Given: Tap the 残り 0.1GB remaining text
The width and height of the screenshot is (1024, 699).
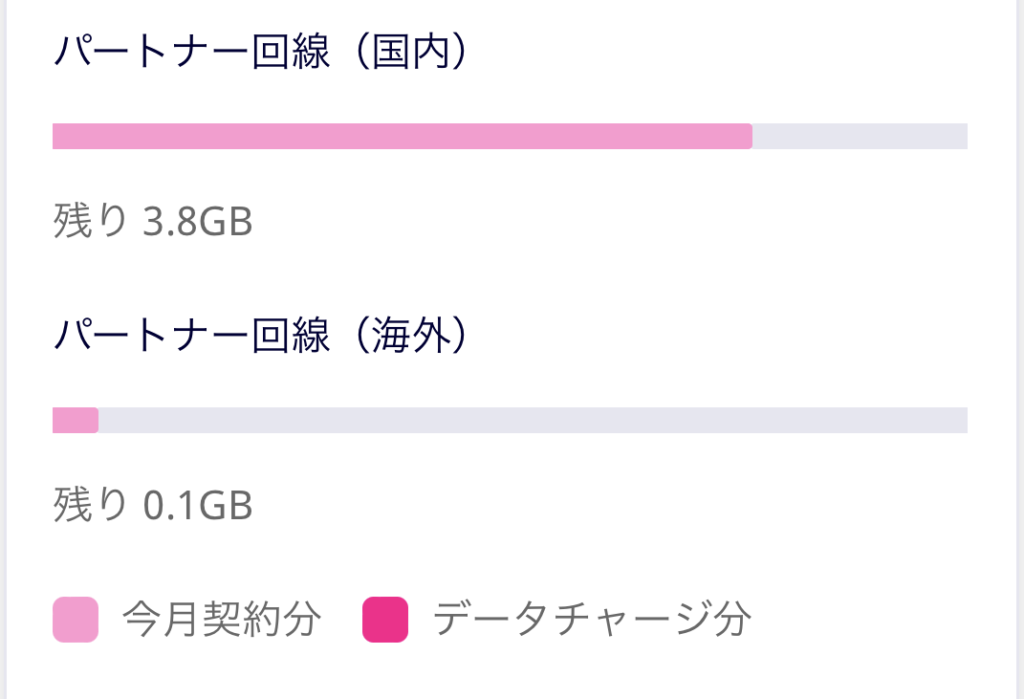Looking at the screenshot, I should coord(153,505).
